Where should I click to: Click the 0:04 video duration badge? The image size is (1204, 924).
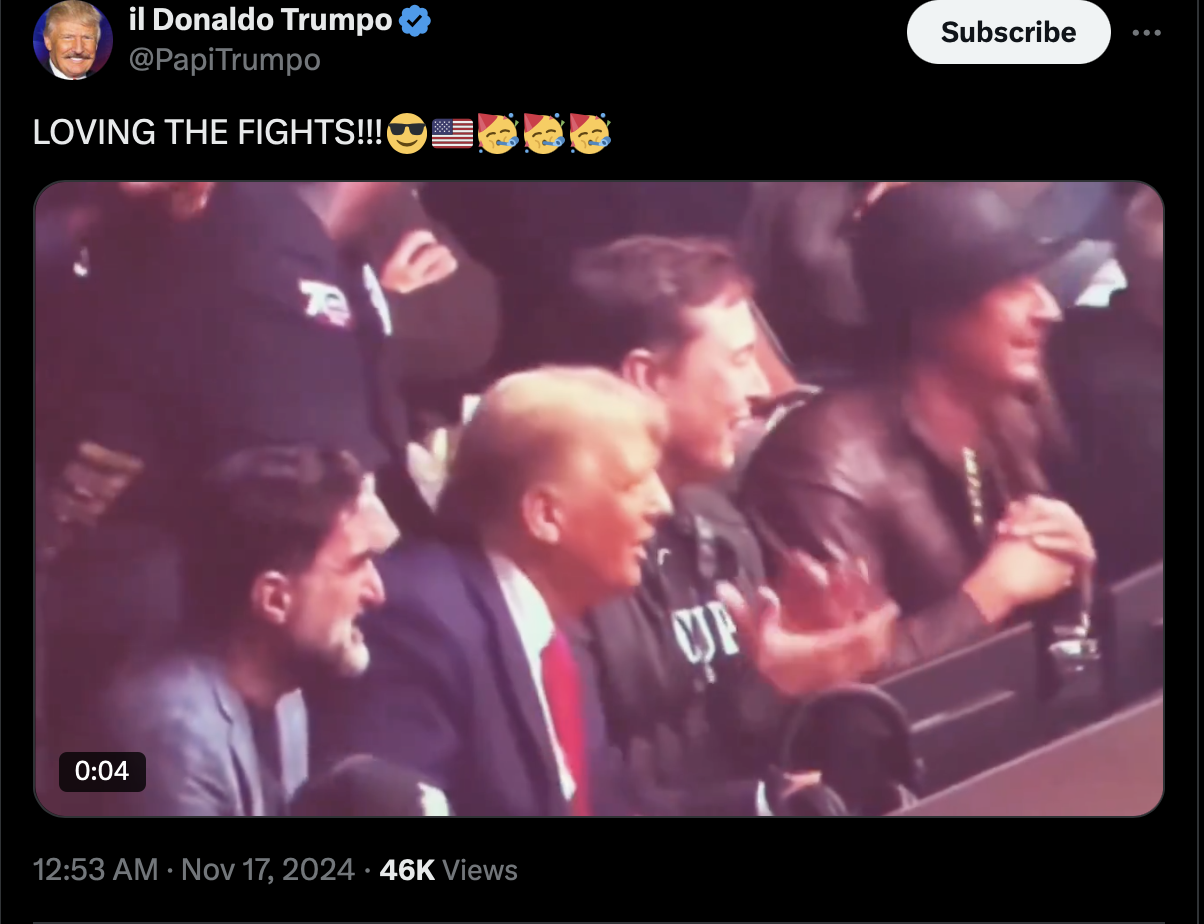(102, 771)
